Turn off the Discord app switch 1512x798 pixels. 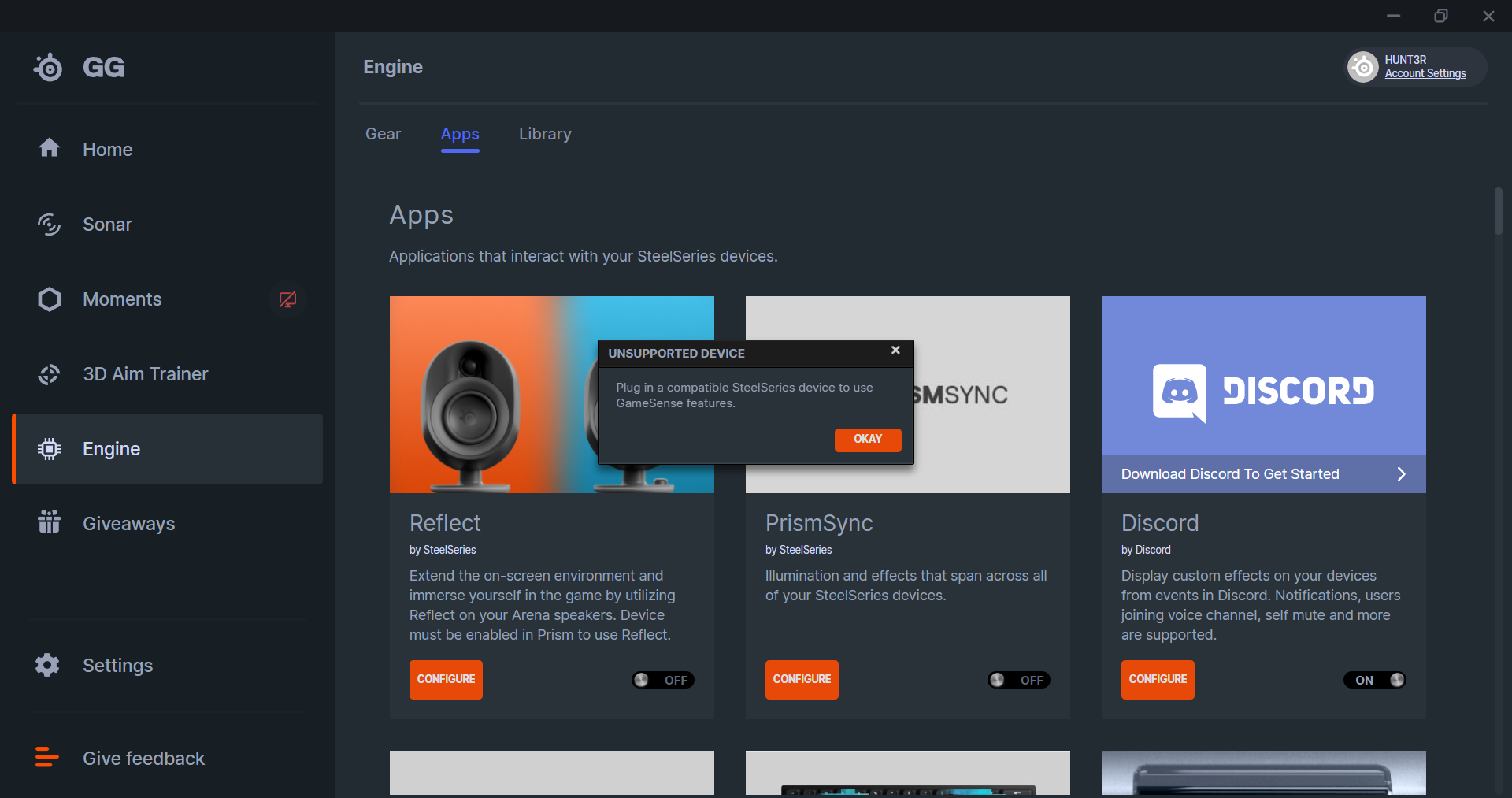pyautogui.click(x=1375, y=680)
